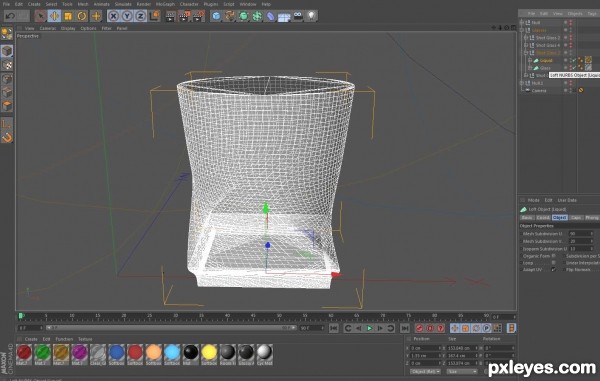Select the Camera object in Object Manager
The image size is (600, 381).
[x=539, y=91]
